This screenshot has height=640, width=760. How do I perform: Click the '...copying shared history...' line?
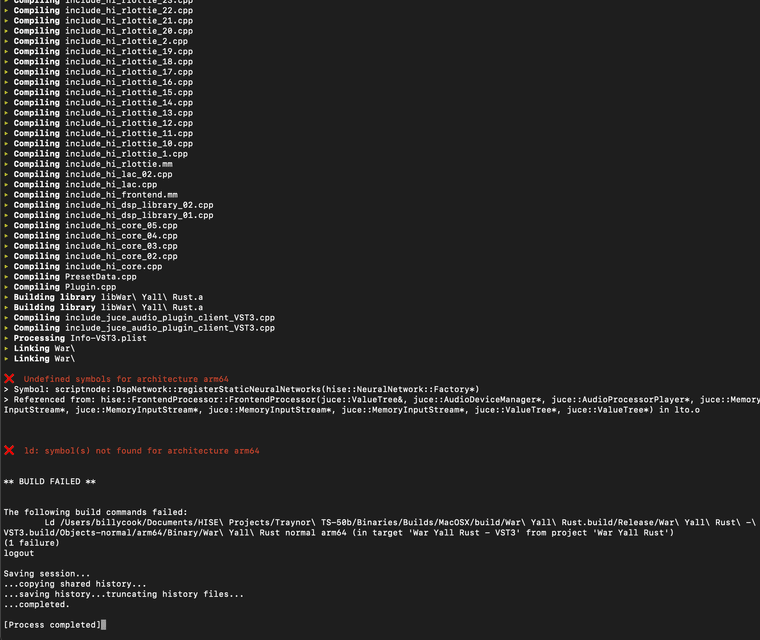[x=75, y=584]
